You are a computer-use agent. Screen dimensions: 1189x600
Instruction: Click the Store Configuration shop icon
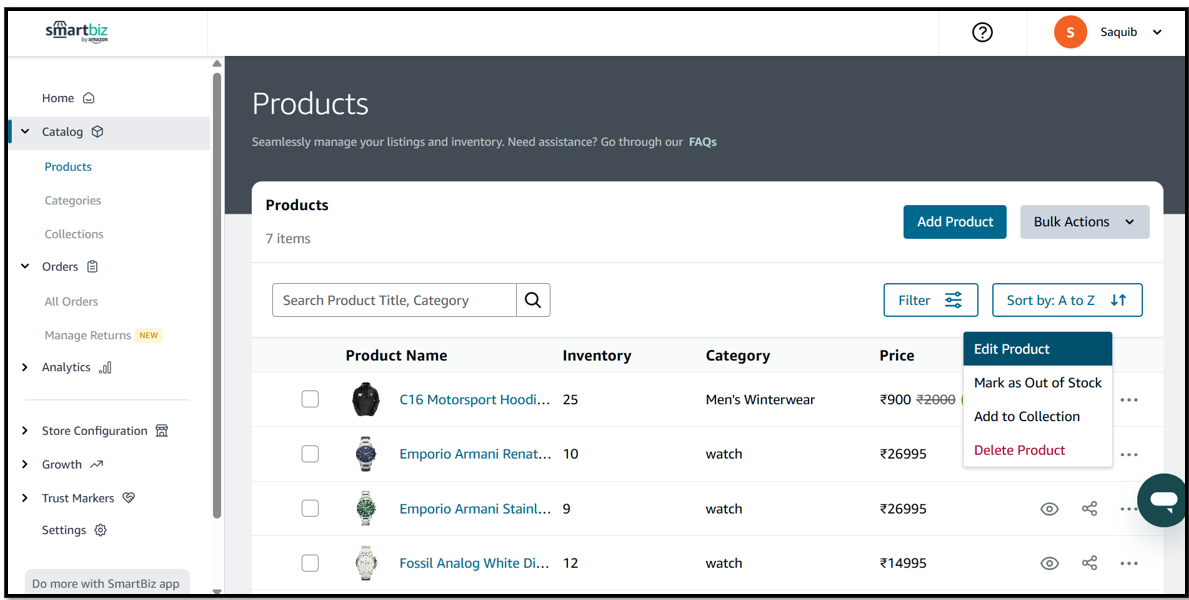[x=162, y=431]
